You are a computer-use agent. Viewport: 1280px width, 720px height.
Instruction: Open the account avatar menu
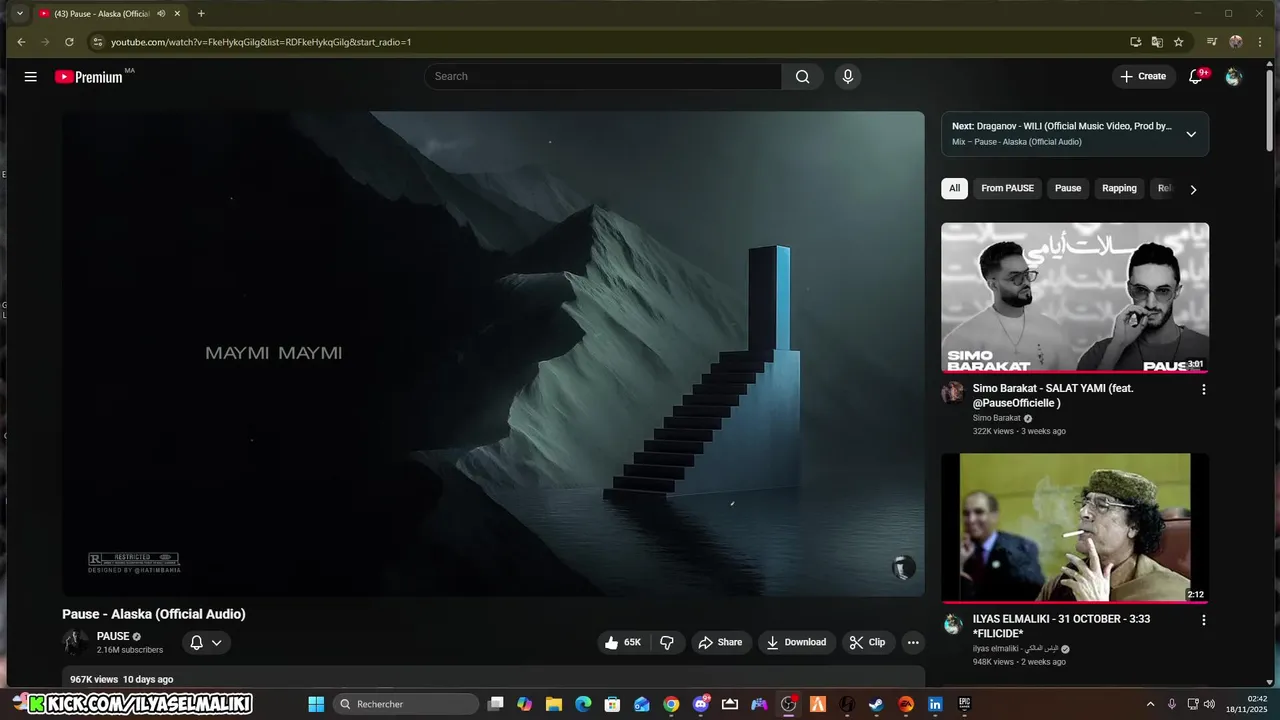1233,77
